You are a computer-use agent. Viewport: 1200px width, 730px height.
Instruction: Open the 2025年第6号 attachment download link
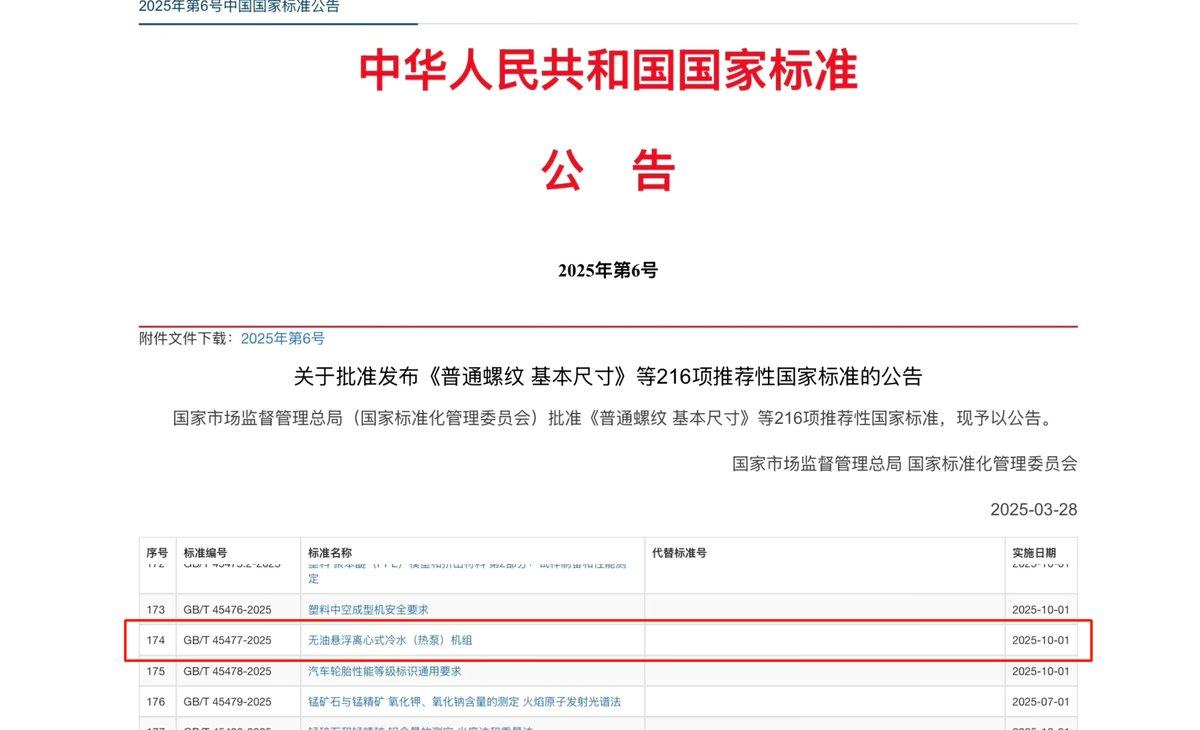pyautogui.click(x=283, y=339)
